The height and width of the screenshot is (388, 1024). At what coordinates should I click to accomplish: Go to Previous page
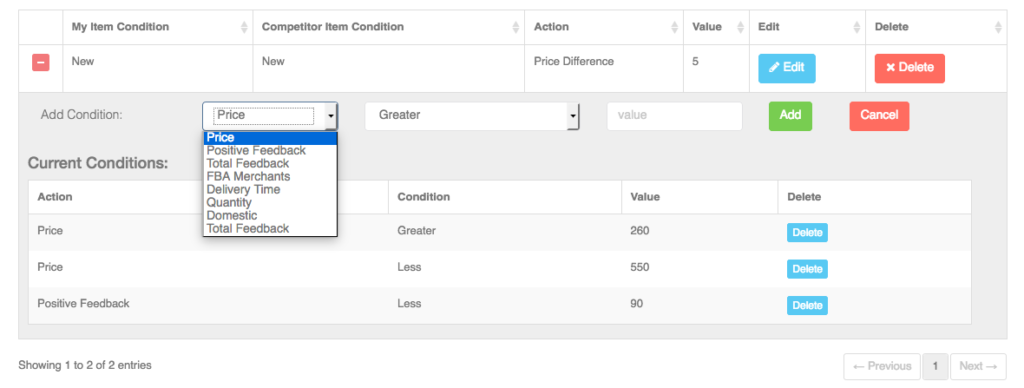(882, 366)
